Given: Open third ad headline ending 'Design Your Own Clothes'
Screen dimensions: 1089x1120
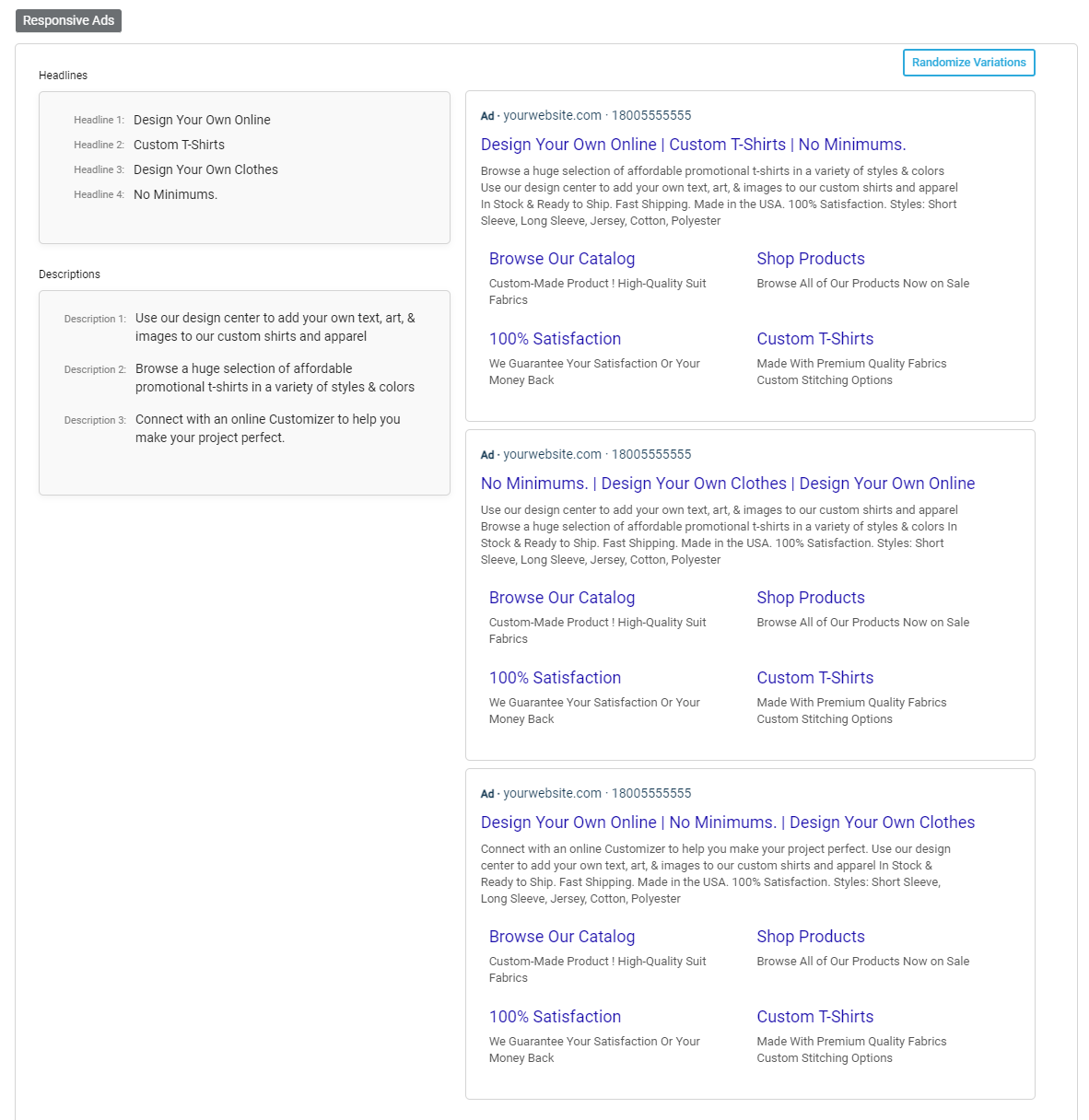Looking at the screenshot, I should (727, 822).
